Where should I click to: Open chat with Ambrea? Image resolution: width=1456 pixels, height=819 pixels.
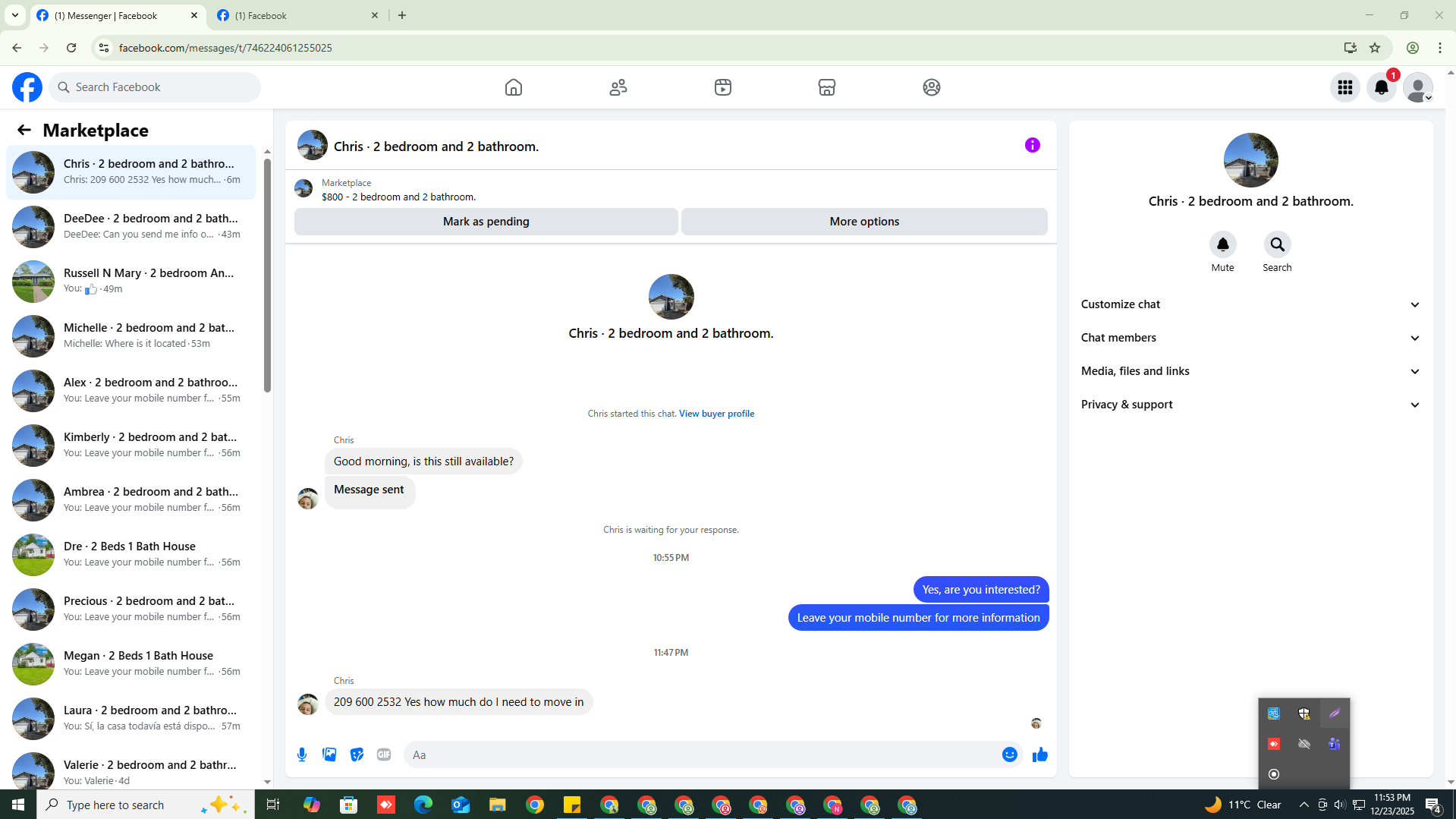131,500
